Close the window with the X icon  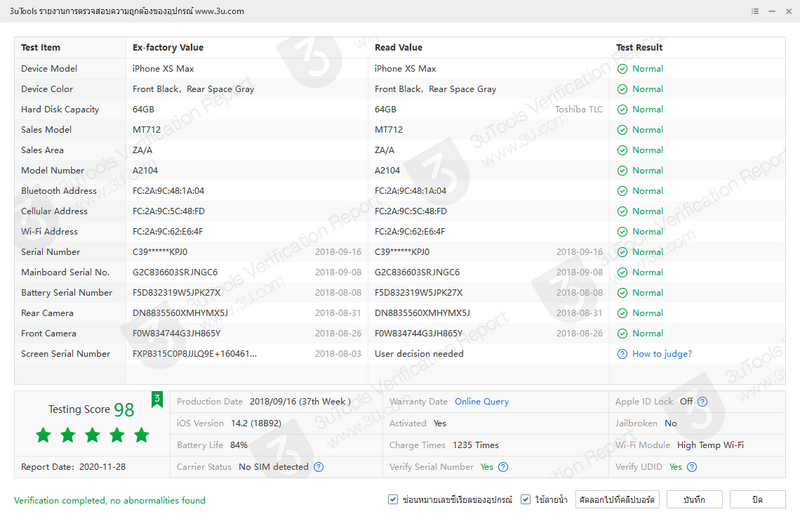click(789, 11)
